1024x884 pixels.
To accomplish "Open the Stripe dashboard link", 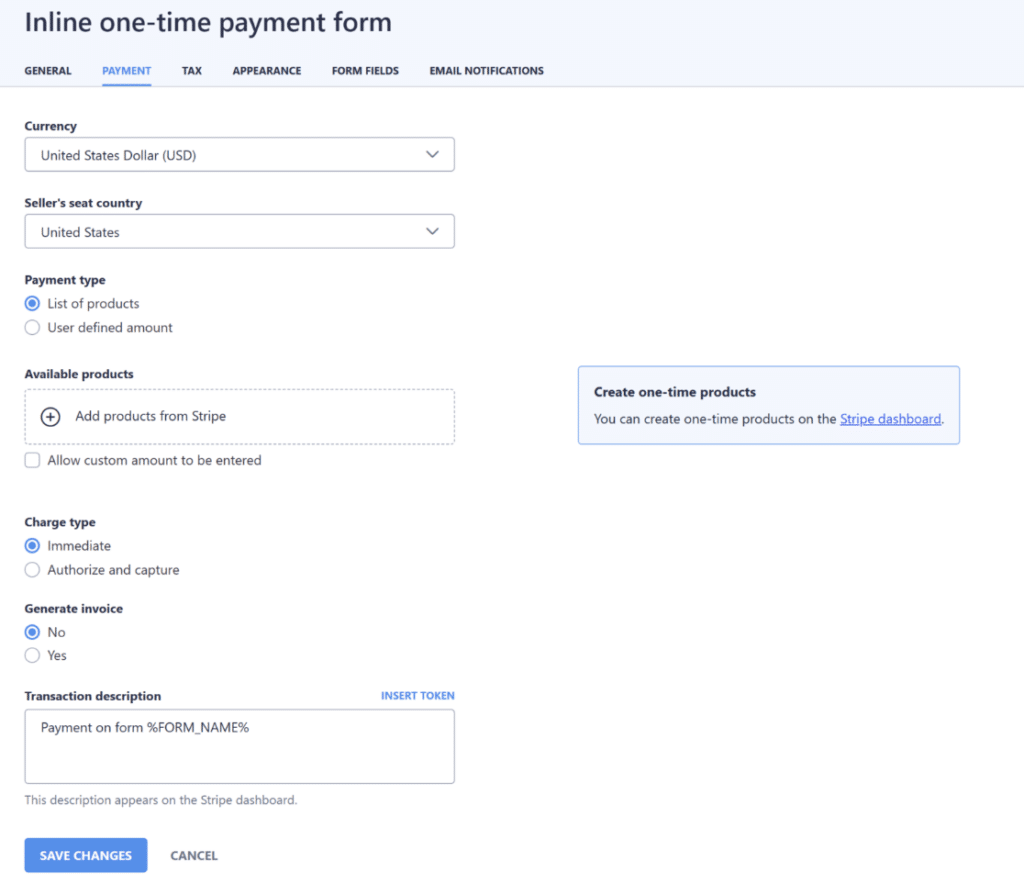I will (889, 419).
